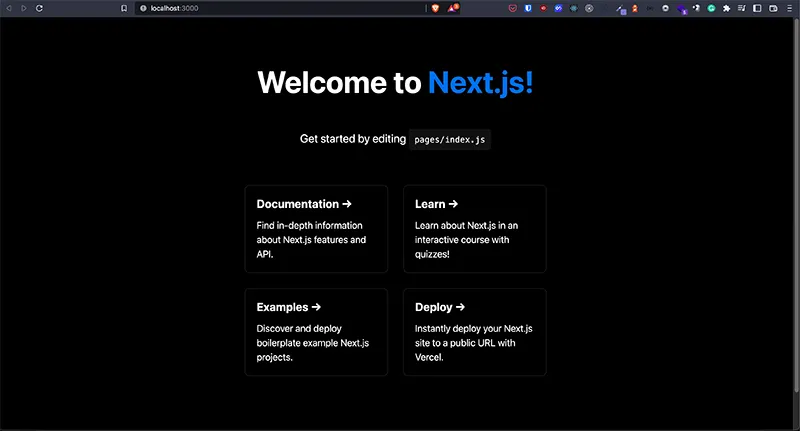Open the Learn card
800x431 pixels.
pos(474,229)
